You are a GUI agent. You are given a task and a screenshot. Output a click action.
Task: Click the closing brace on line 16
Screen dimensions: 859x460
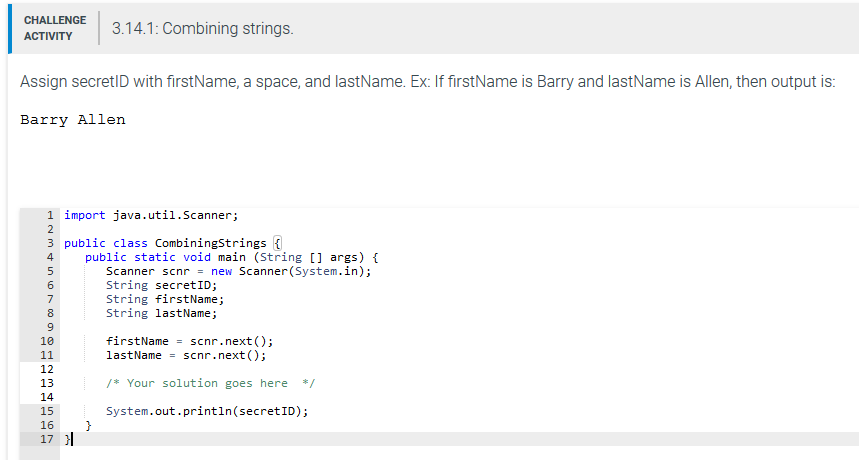88,426
